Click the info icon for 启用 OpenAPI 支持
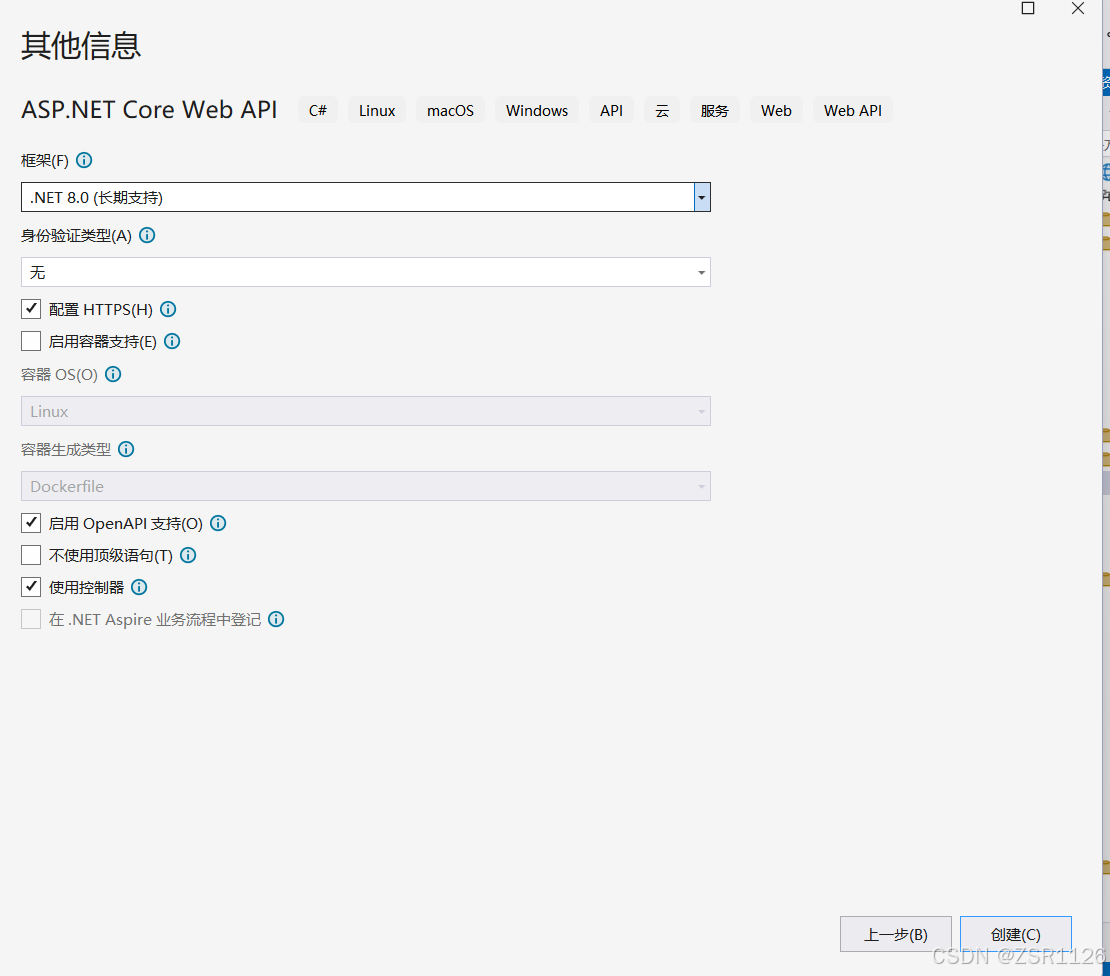The width and height of the screenshot is (1110, 976). pyautogui.click(x=218, y=523)
